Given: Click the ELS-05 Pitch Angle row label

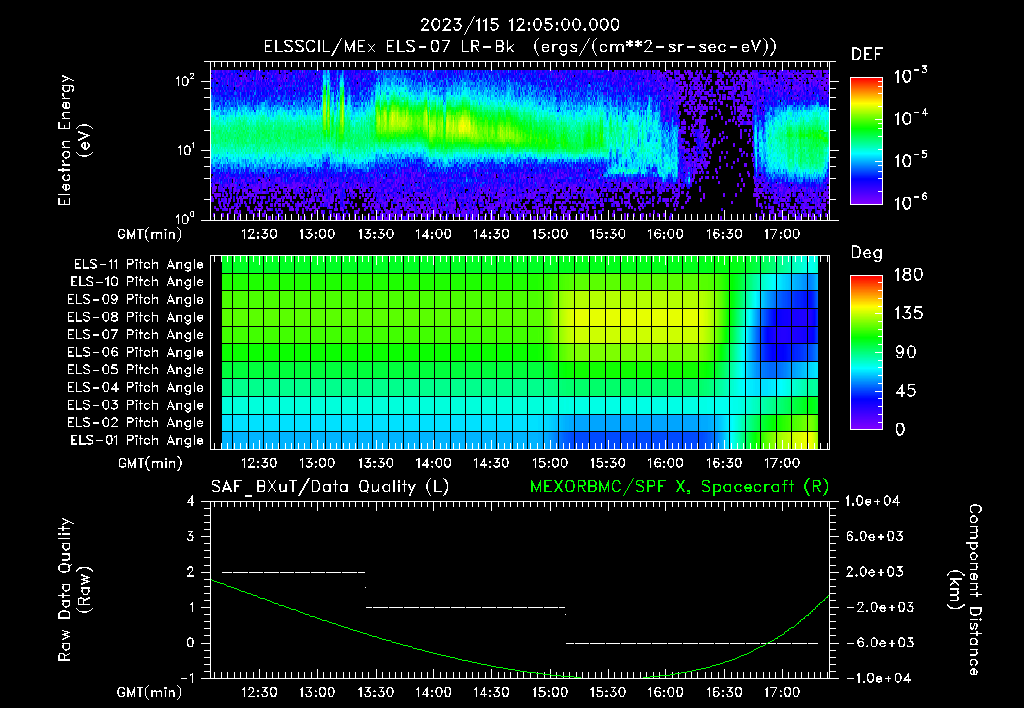Looking at the screenshot, I should click(x=136, y=370).
